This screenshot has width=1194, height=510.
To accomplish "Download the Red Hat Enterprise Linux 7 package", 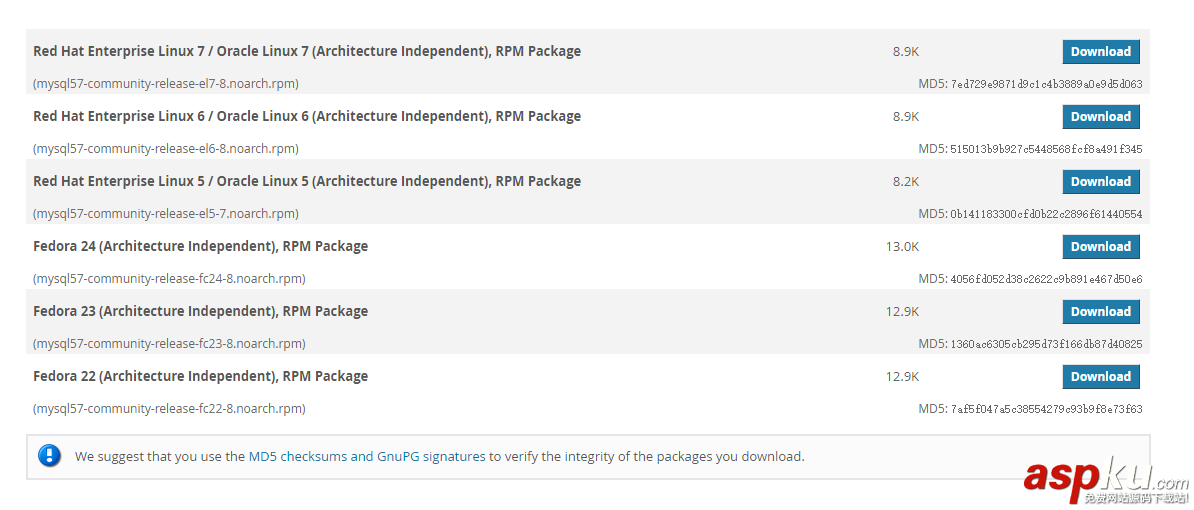I will point(1100,52).
